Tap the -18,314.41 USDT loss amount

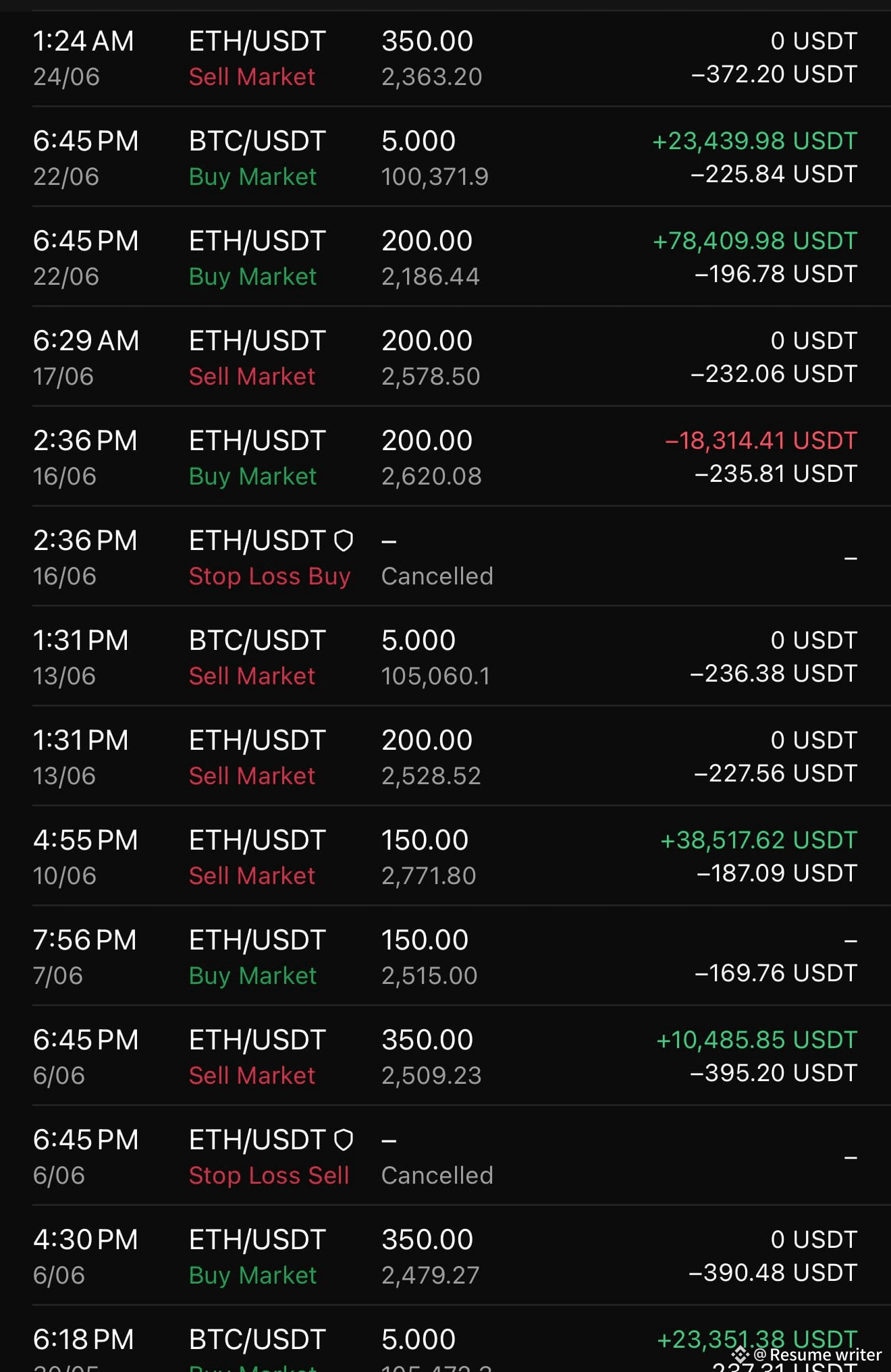[x=761, y=441]
